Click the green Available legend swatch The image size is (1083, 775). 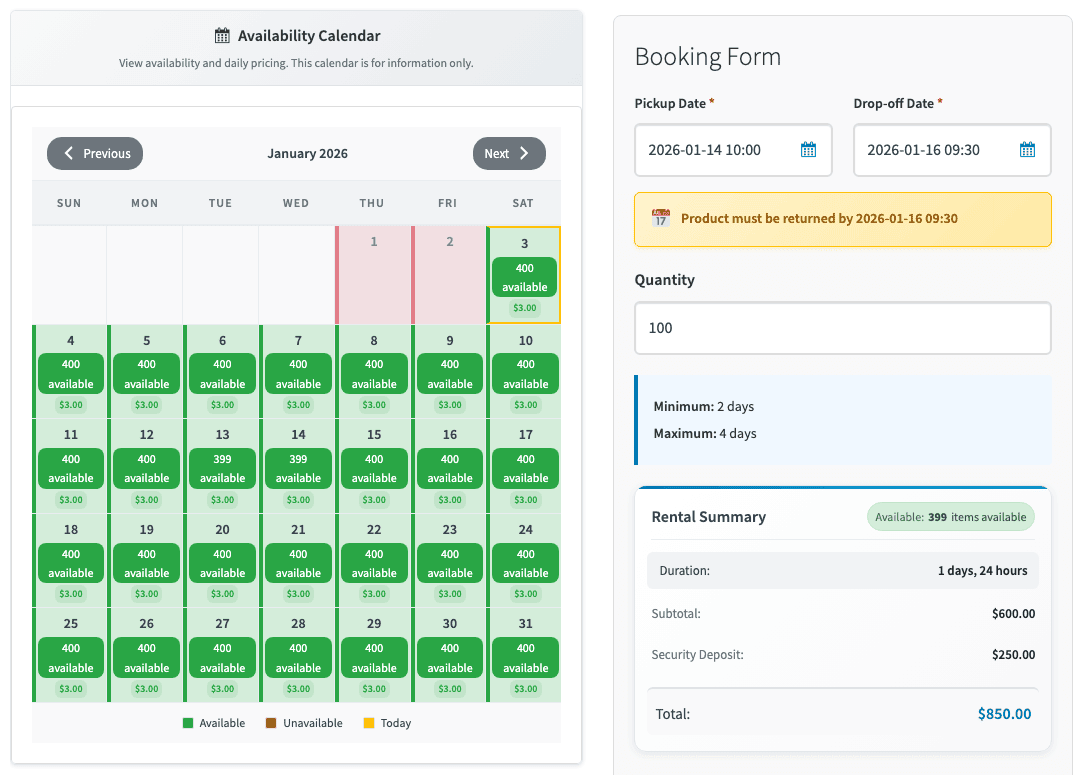[x=187, y=723]
